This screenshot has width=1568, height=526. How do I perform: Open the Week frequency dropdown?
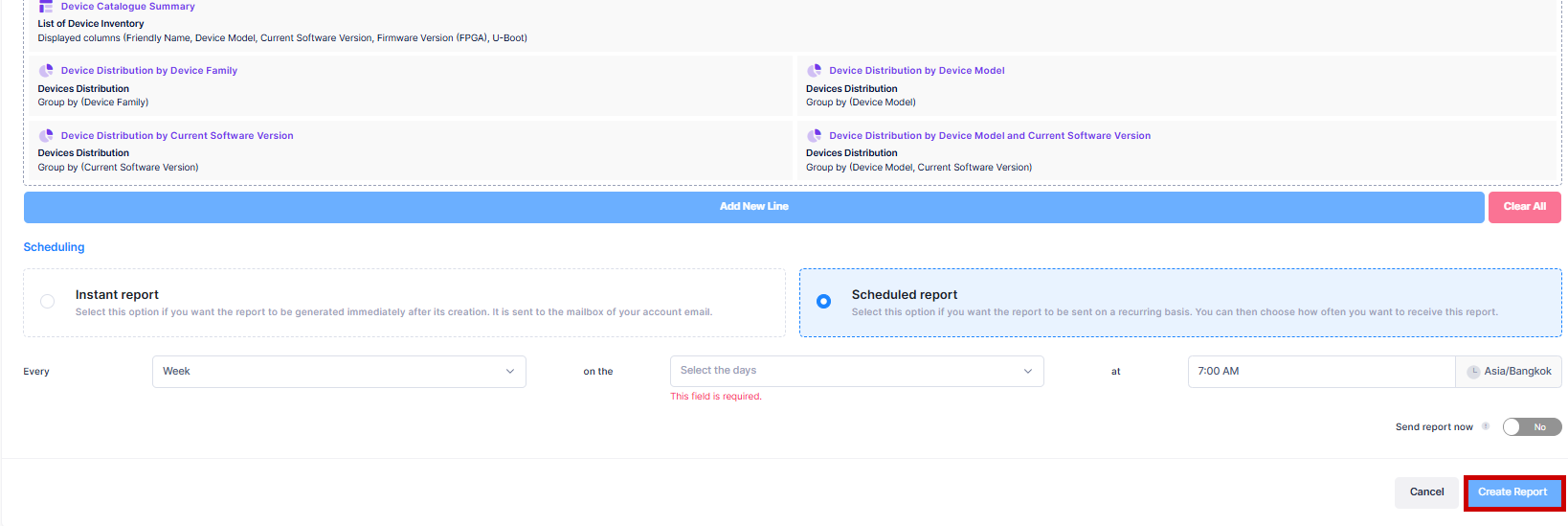338,372
